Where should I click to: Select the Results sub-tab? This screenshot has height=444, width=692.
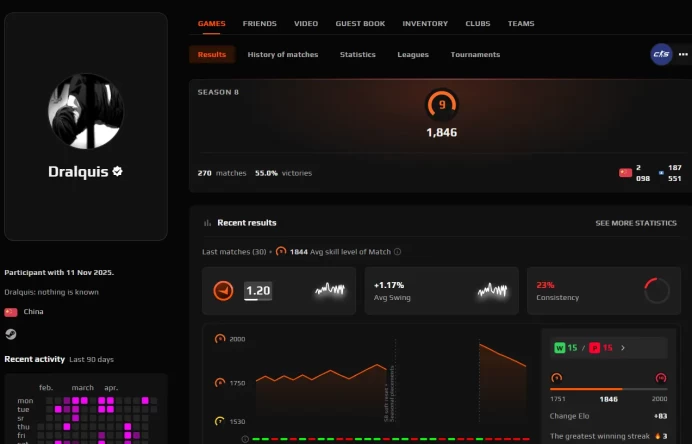(212, 55)
